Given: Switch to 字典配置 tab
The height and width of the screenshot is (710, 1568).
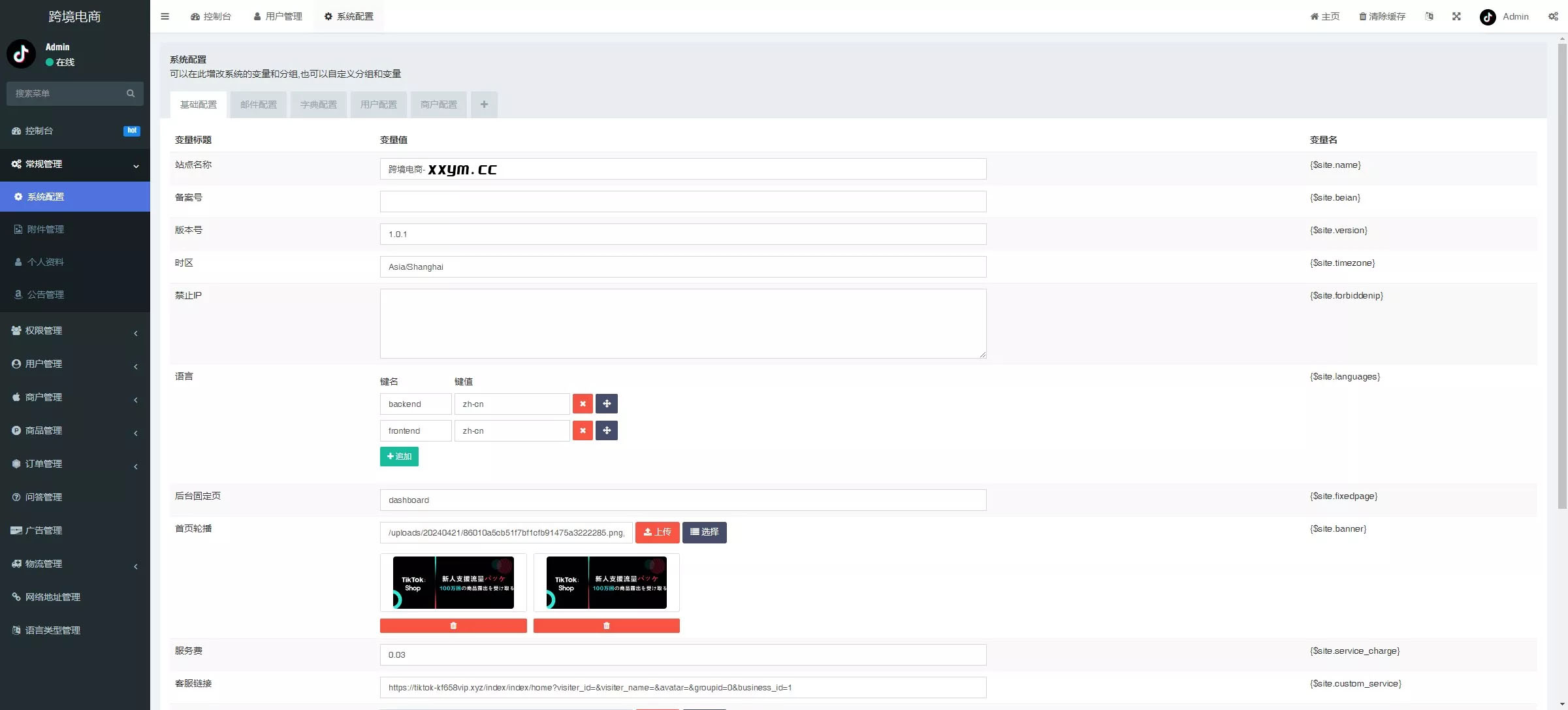Looking at the screenshot, I should tap(319, 105).
